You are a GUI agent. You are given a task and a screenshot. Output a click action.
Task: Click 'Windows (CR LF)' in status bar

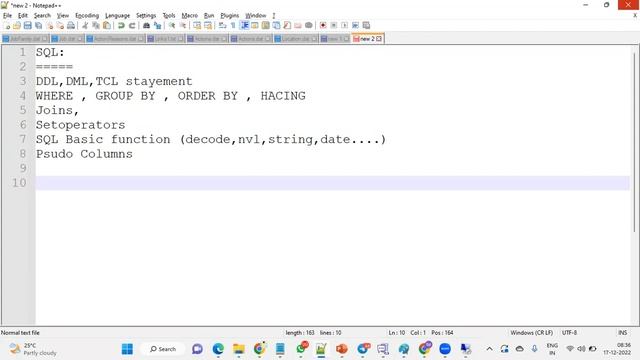[531, 333]
